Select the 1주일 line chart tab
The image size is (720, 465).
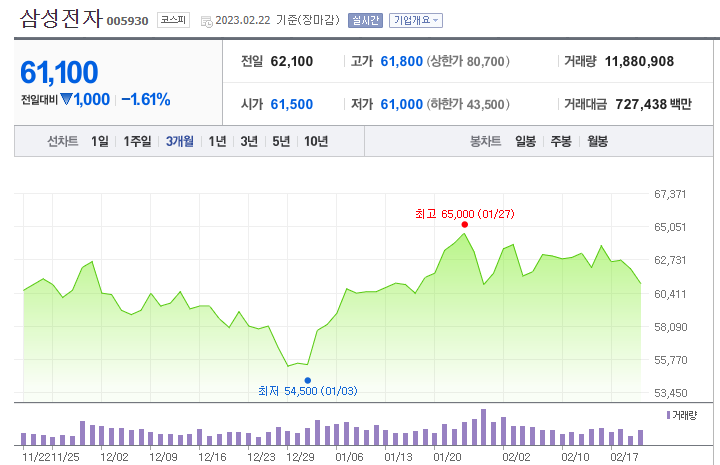point(137,141)
